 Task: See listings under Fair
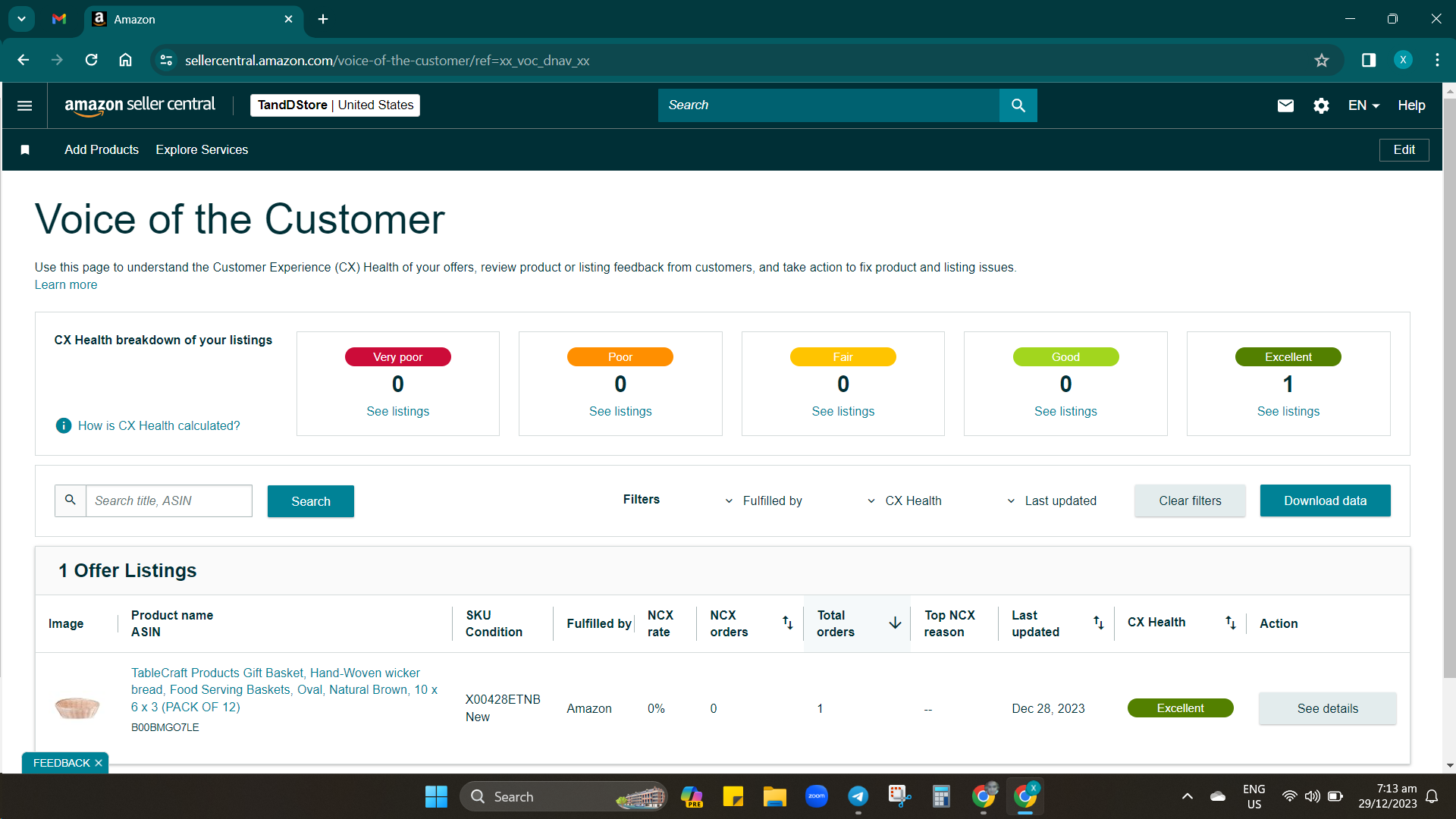pyautogui.click(x=843, y=411)
